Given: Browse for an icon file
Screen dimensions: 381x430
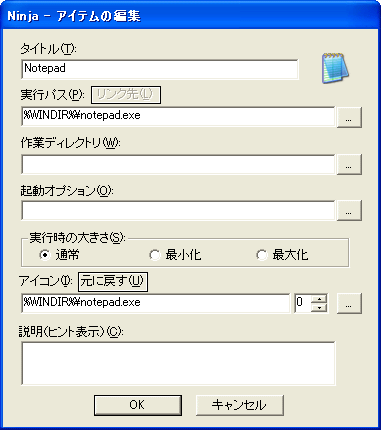Looking at the screenshot, I should pos(349,303).
